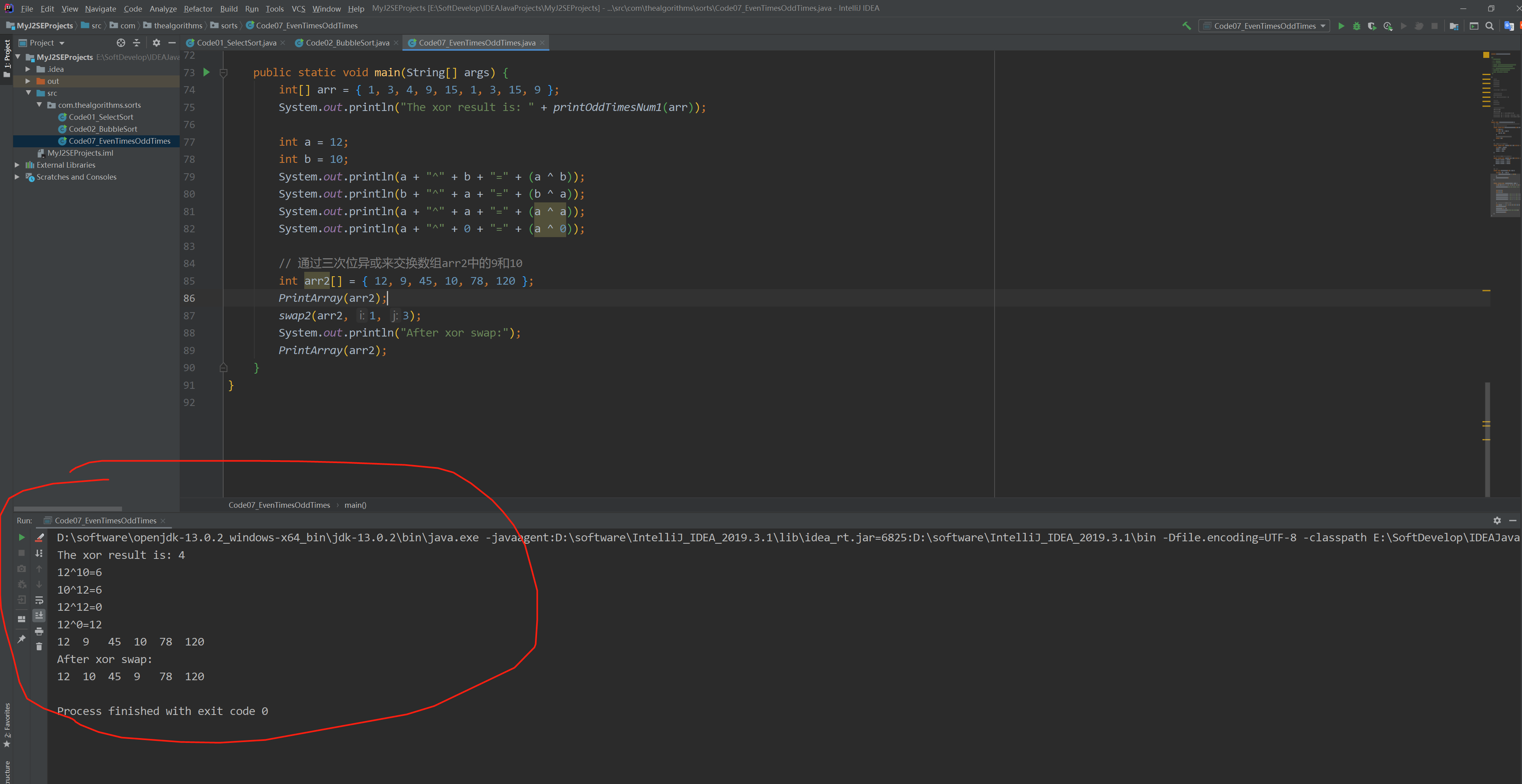
Task: Start Debug with the bug icon
Action: [1356, 26]
